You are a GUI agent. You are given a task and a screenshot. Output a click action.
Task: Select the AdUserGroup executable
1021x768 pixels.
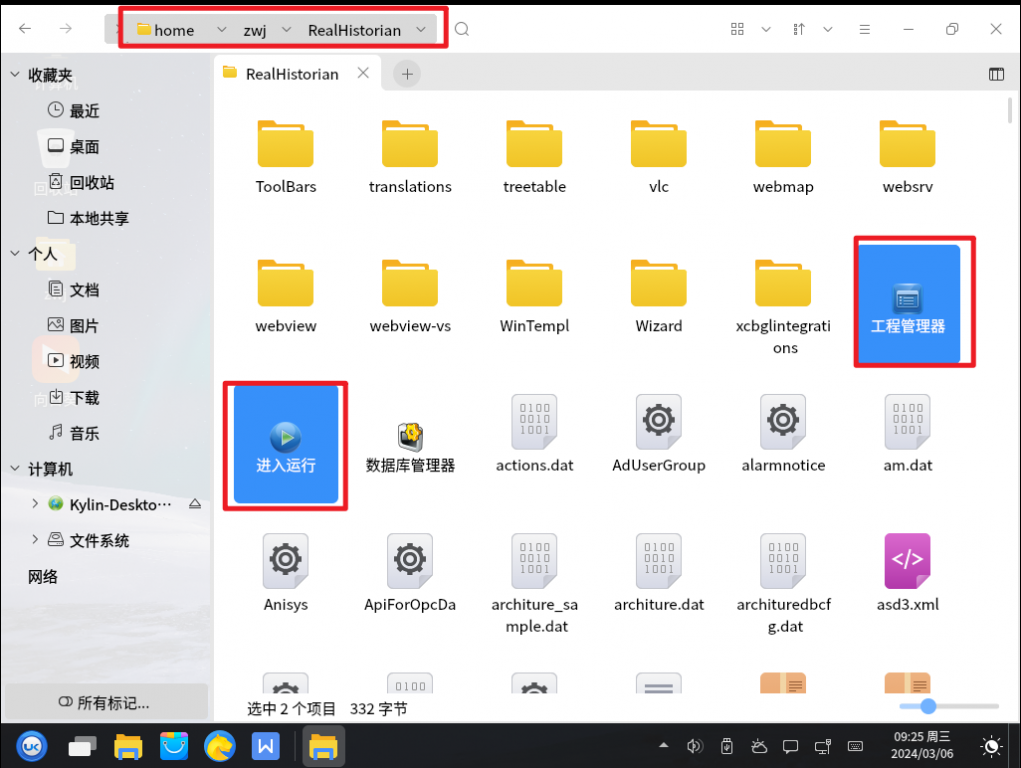(658, 434)
